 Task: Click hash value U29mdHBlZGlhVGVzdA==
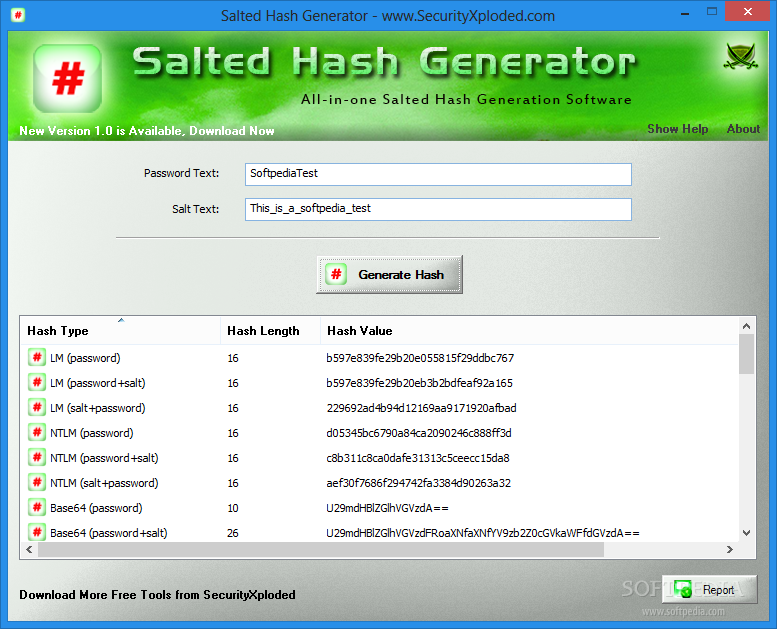(x=387, y=508)
